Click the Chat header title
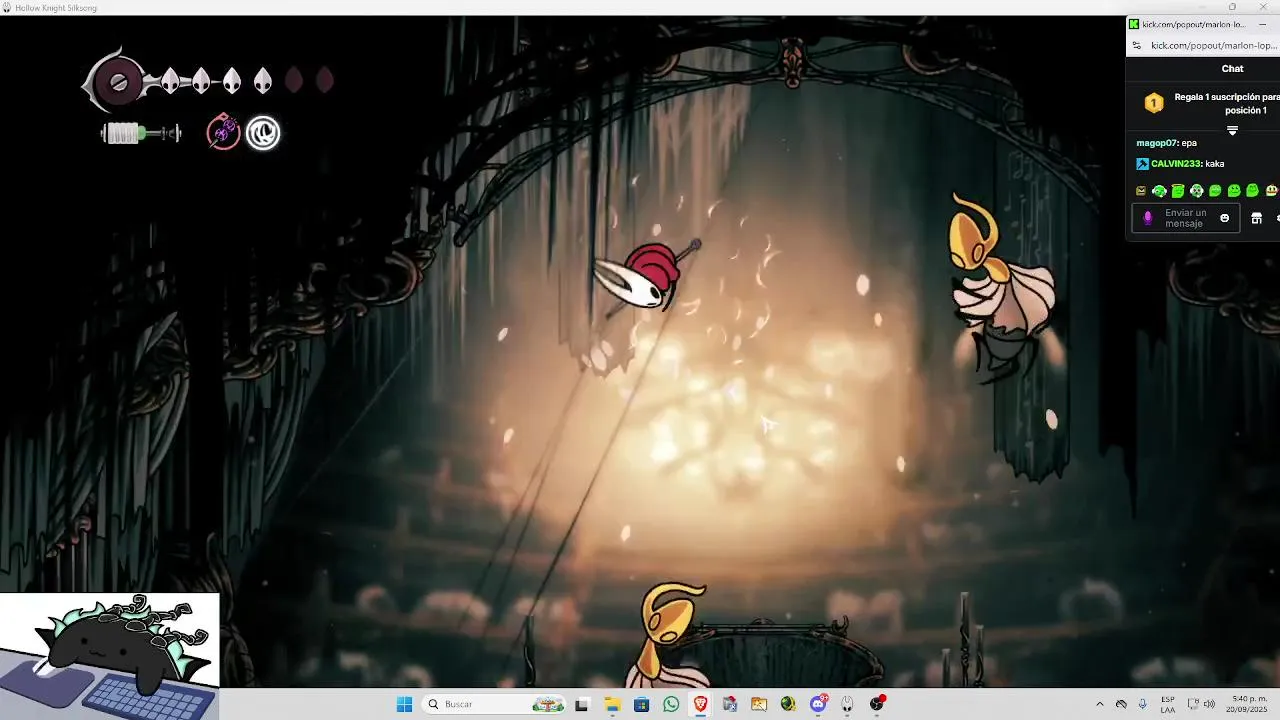Screen dimensions: 1280x720 tap(1232, 68)
